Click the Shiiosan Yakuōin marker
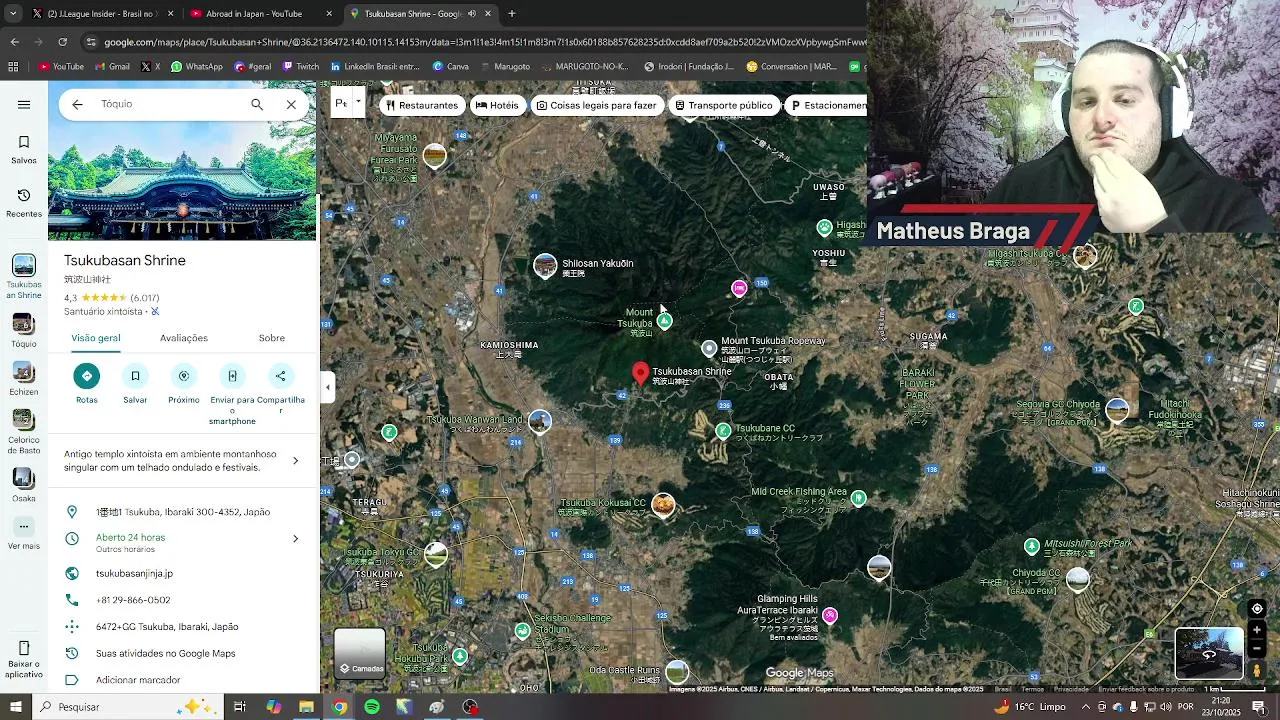This screenshot has width=1280, height=720. (545, 266)
